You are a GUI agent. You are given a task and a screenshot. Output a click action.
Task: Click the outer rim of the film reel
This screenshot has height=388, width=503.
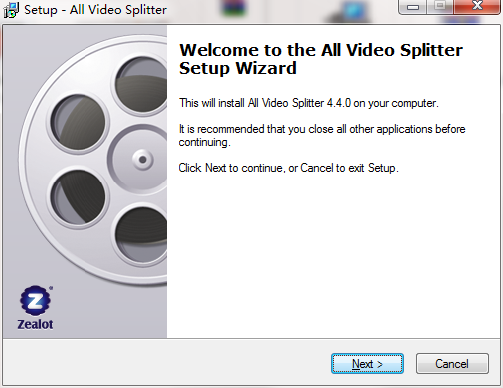[26, 160]
